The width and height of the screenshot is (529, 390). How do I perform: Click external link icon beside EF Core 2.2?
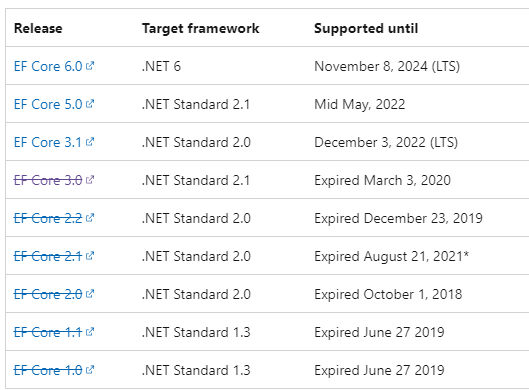(90, 218)
